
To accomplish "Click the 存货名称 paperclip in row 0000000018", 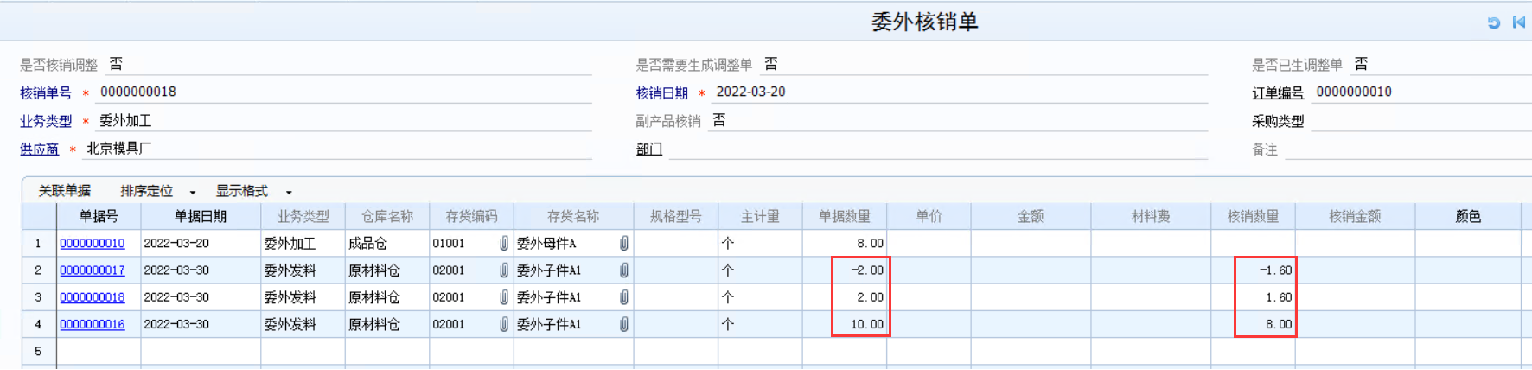I will point(624,297).
